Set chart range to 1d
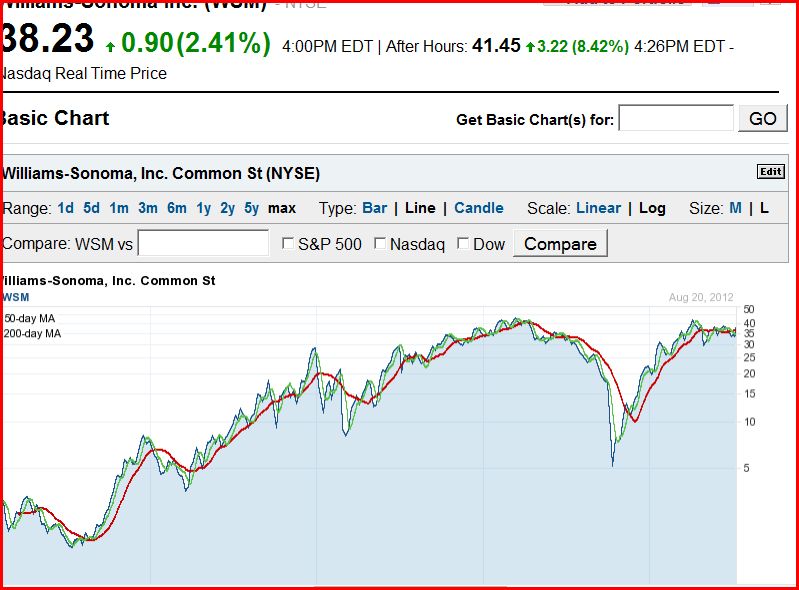Image resolution: width=799 pixels, height=590 pixels. [x=65, y=208]
